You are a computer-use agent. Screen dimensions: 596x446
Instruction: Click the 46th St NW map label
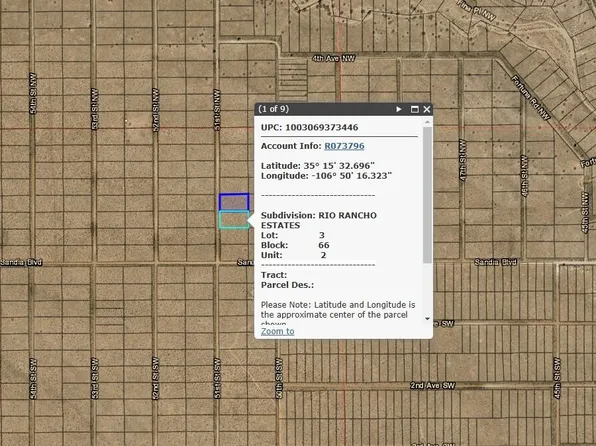[524, 176]
